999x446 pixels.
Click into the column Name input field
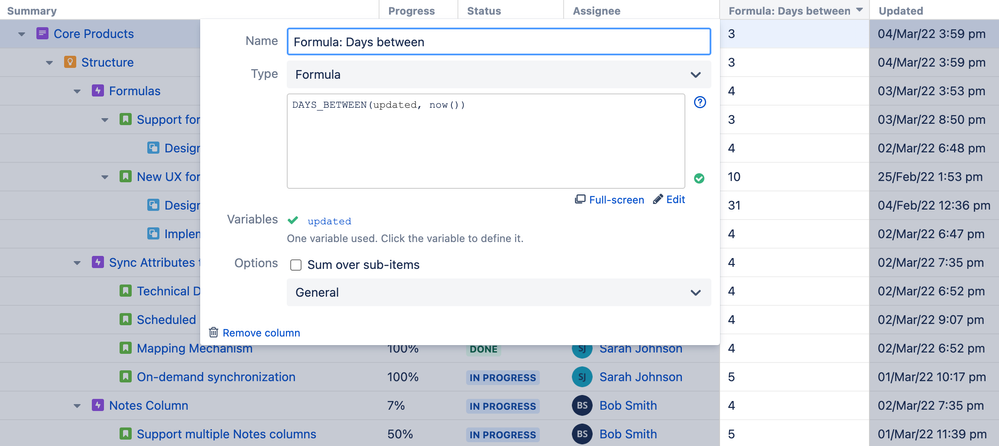click(499, 41)
